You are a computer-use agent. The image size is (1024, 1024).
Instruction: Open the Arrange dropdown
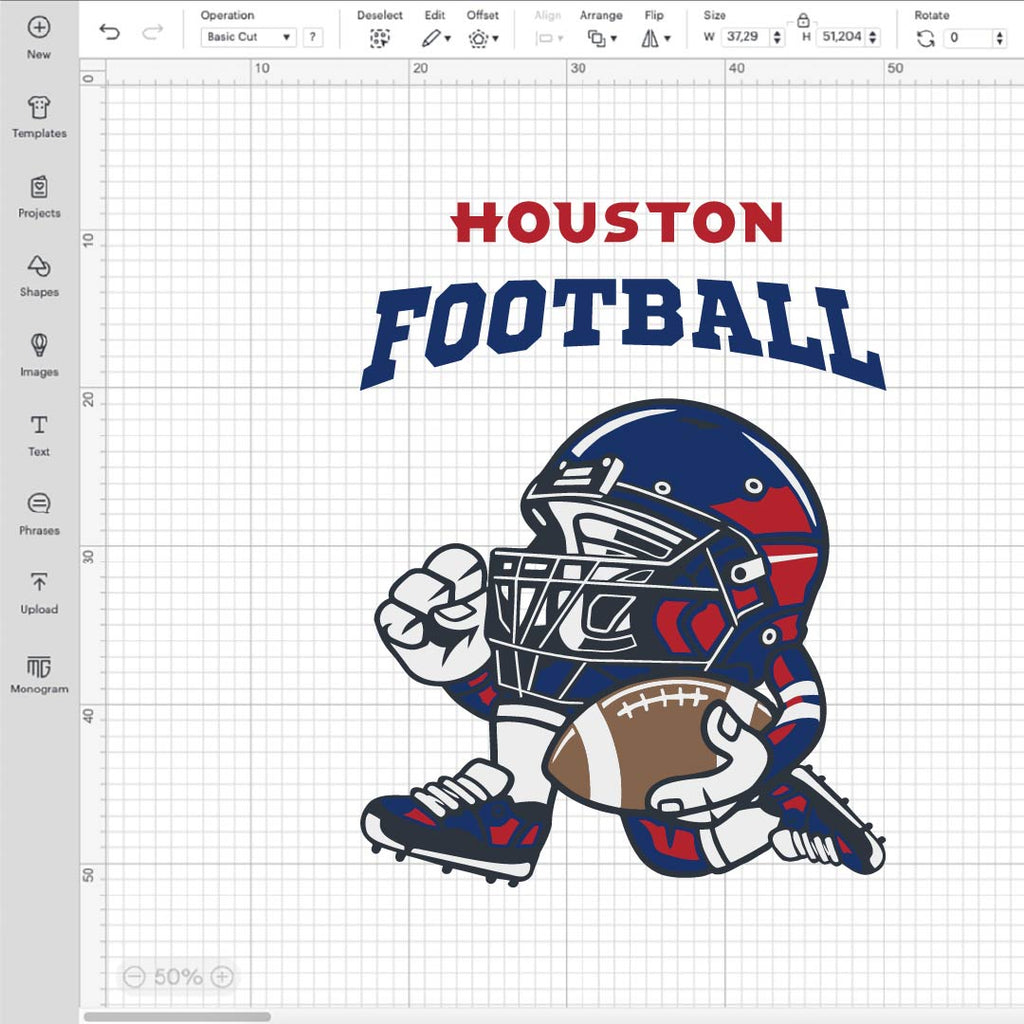(601, 38)
